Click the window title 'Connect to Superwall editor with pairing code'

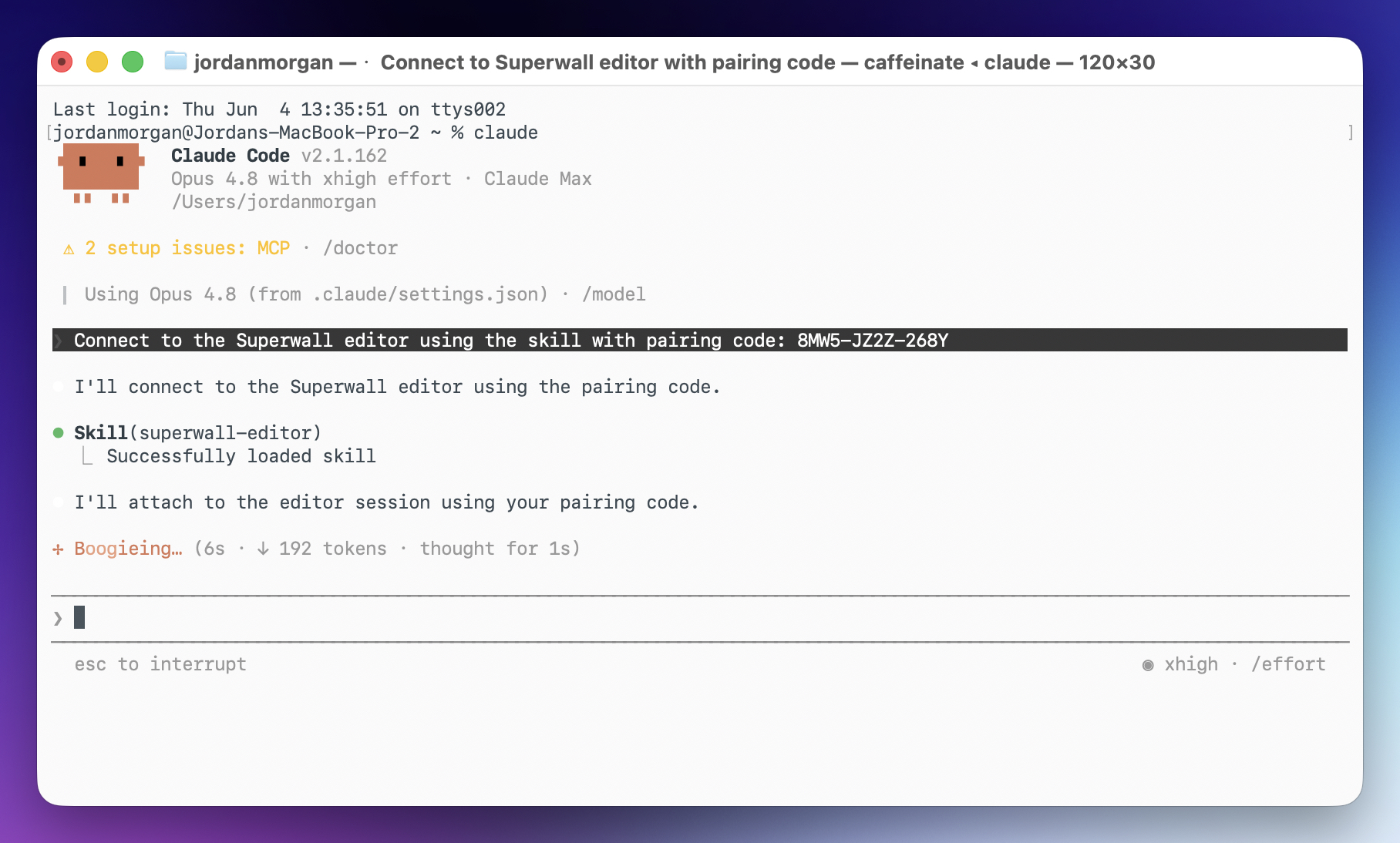click(x=608, y=62)
